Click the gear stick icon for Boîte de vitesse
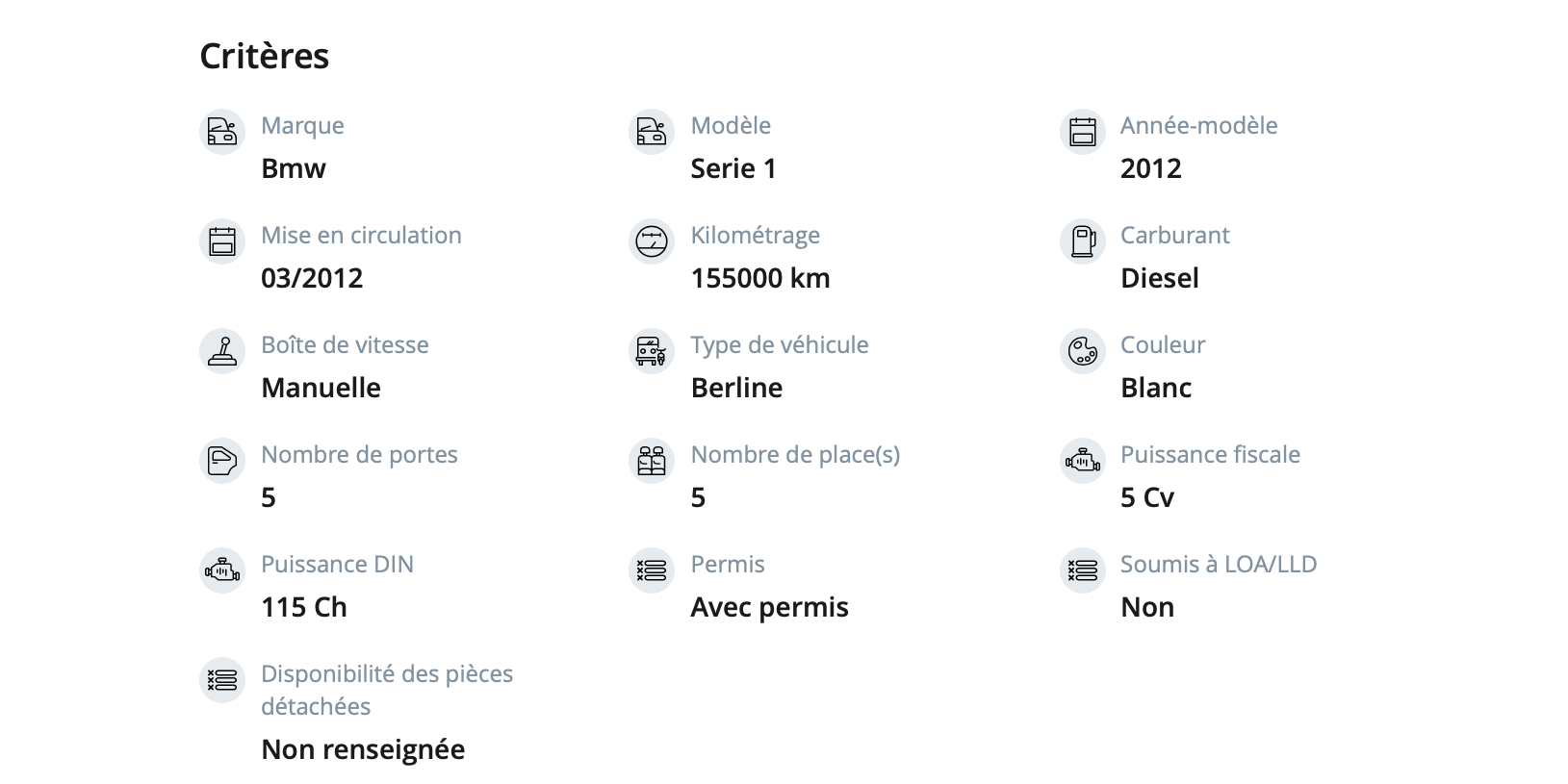 pos(222,350)
